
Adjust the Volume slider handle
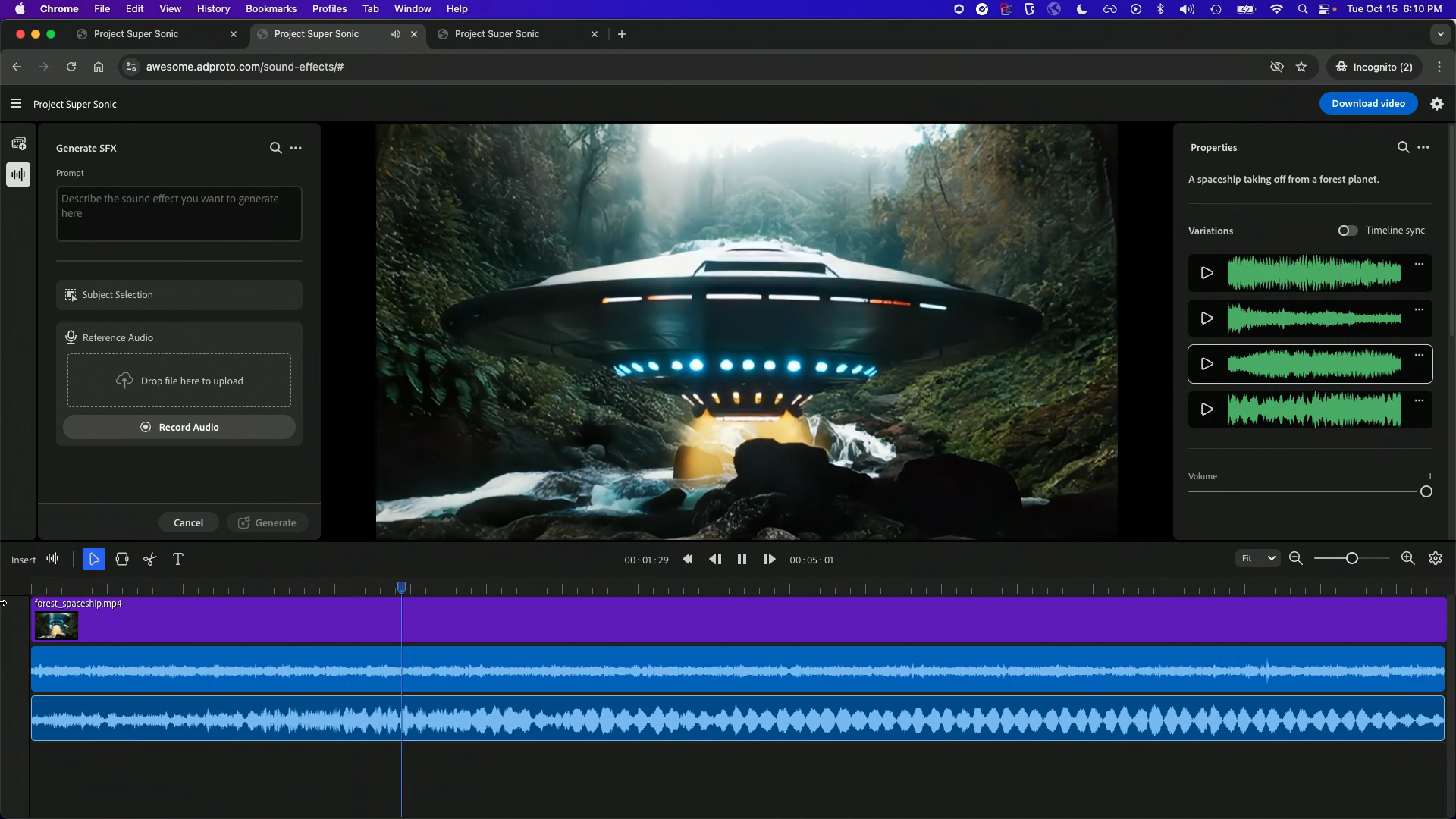click(1426, 491)
